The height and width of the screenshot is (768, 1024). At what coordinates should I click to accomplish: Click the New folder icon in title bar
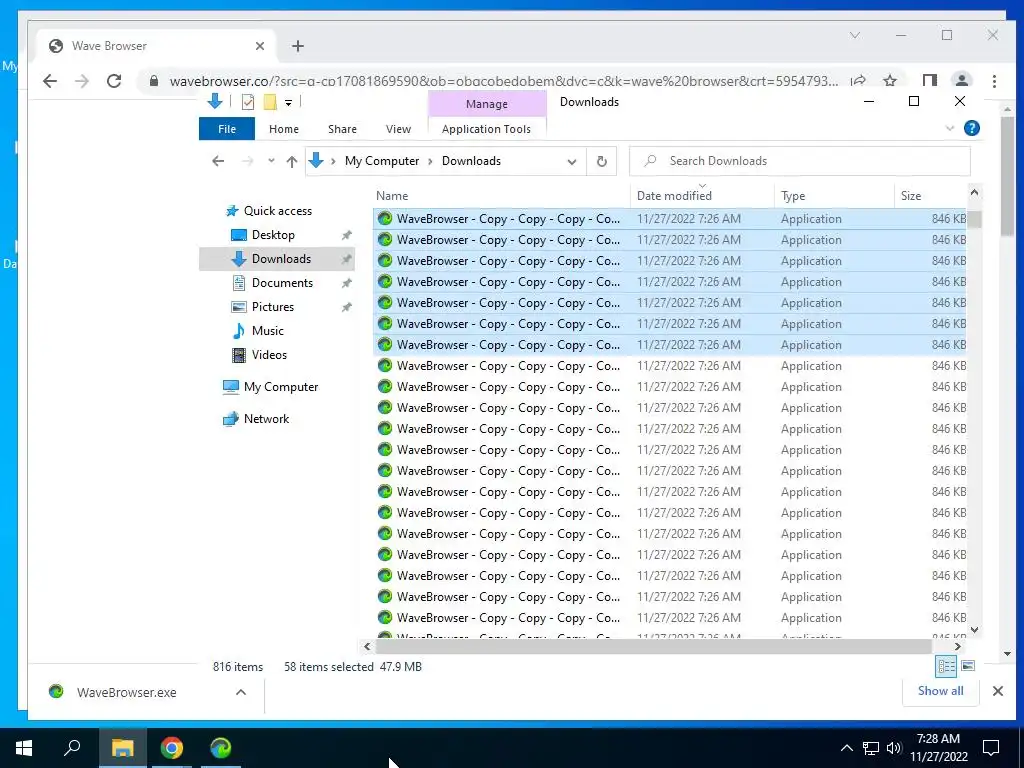coord(270,102)
